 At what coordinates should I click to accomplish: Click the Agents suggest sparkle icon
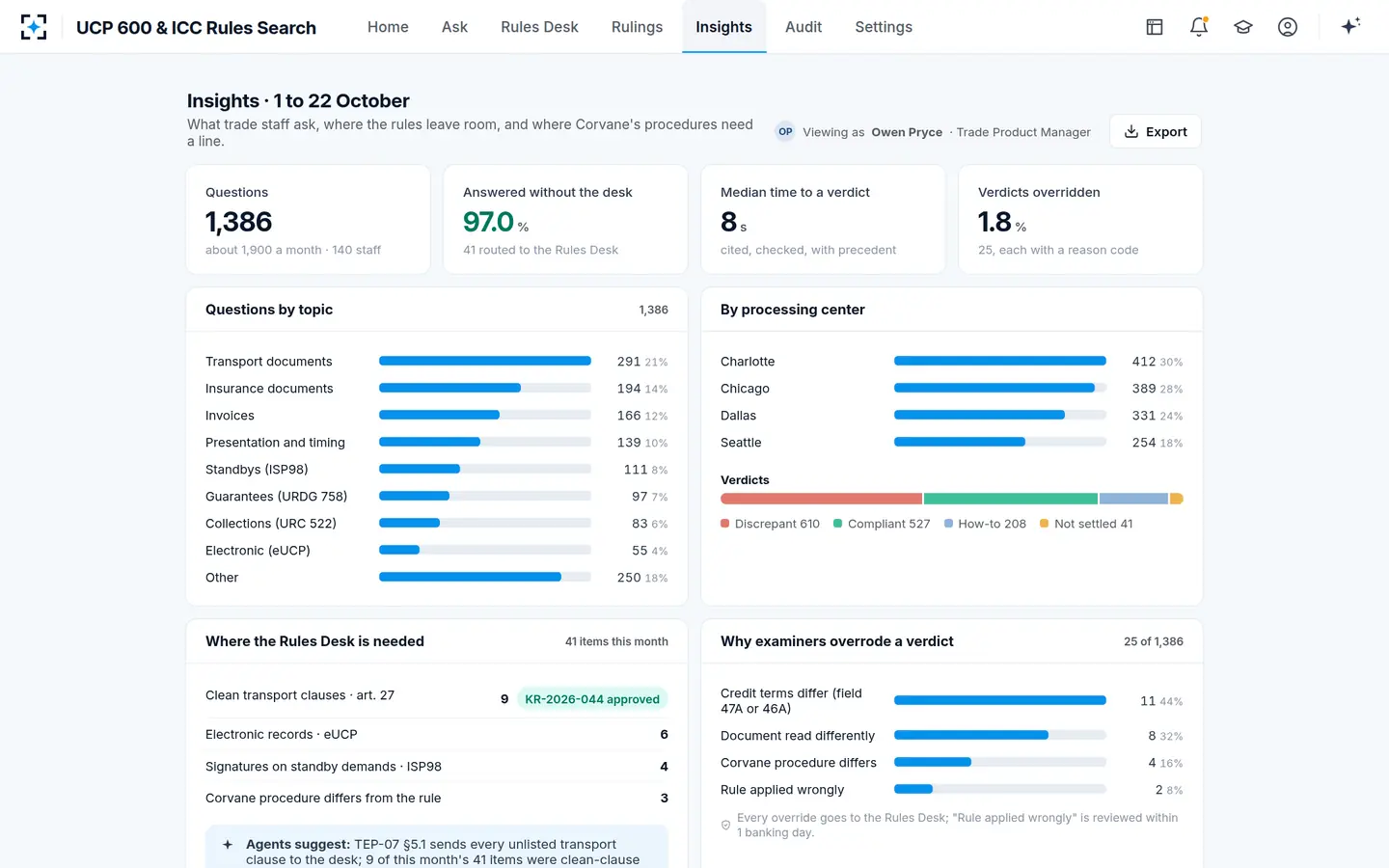[228, 845]
